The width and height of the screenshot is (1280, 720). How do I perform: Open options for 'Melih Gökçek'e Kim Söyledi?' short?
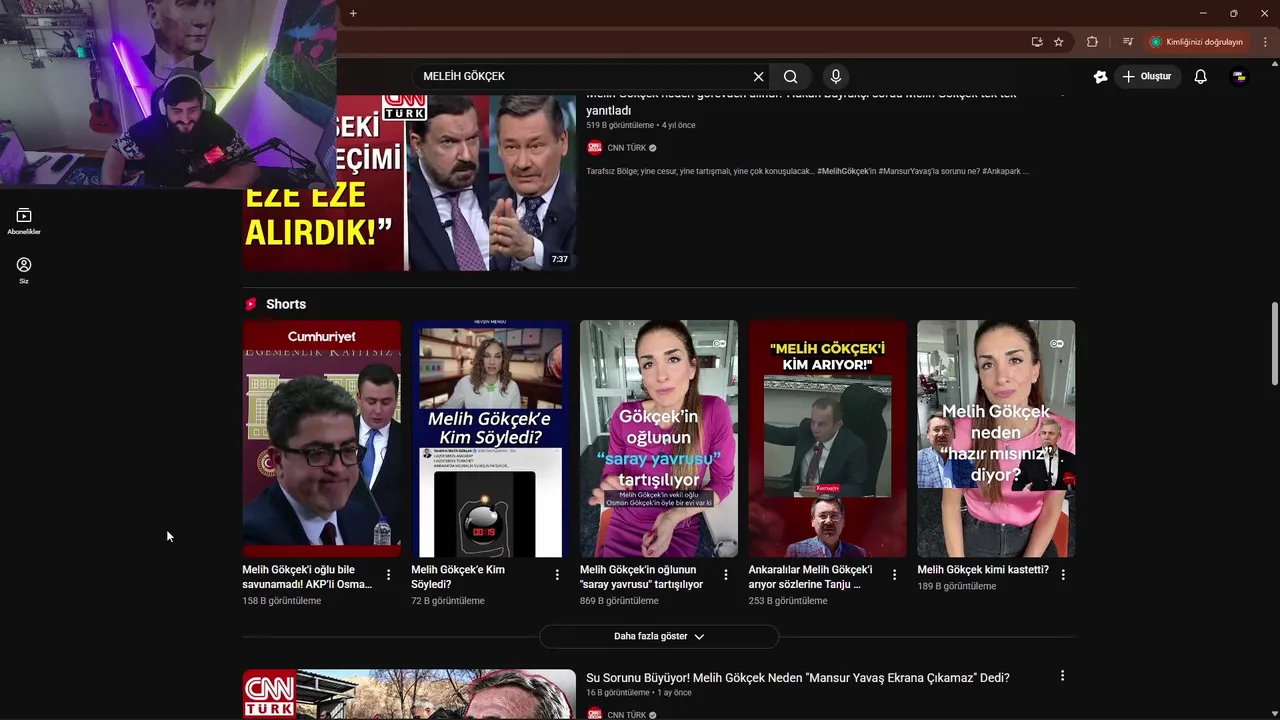(557, 575)
